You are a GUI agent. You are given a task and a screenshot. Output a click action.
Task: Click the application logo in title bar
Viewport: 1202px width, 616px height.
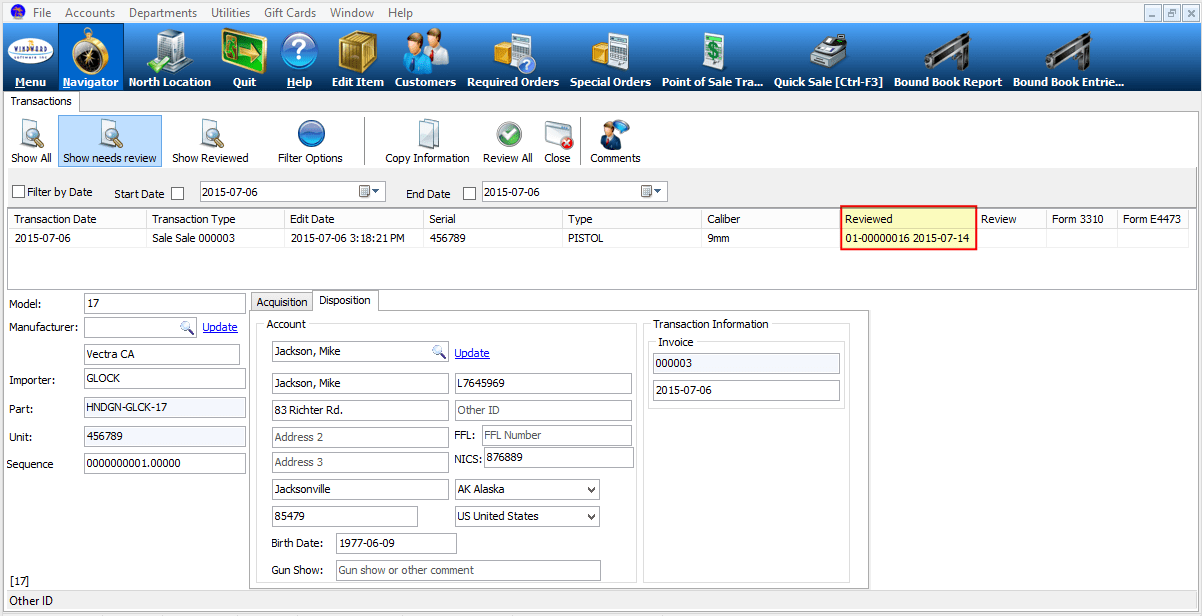(x=16, y=12)
